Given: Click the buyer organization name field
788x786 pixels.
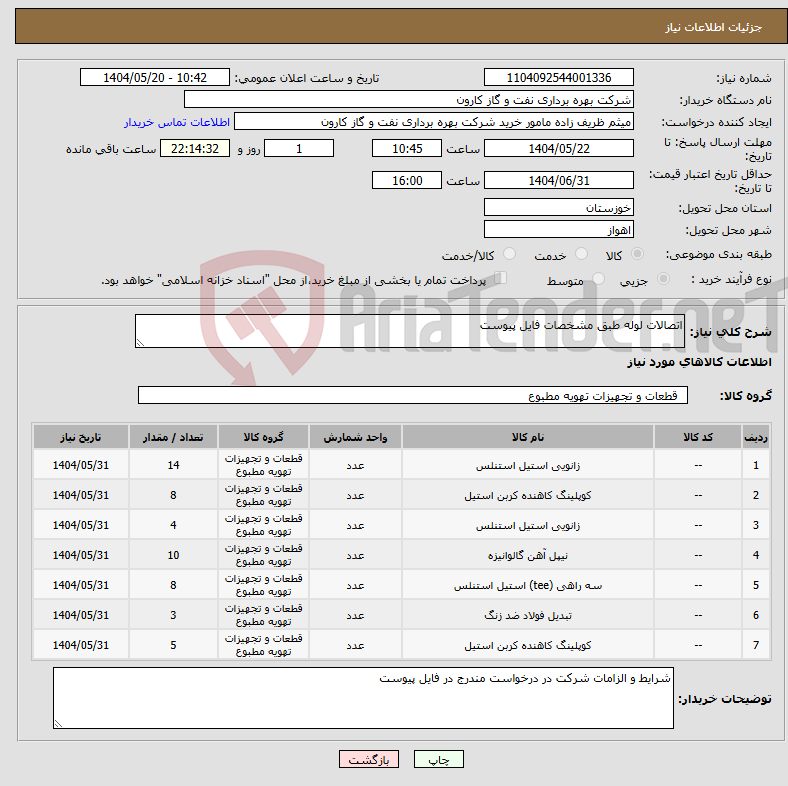Looking at the screenshot, I should (x=409, y=100).
